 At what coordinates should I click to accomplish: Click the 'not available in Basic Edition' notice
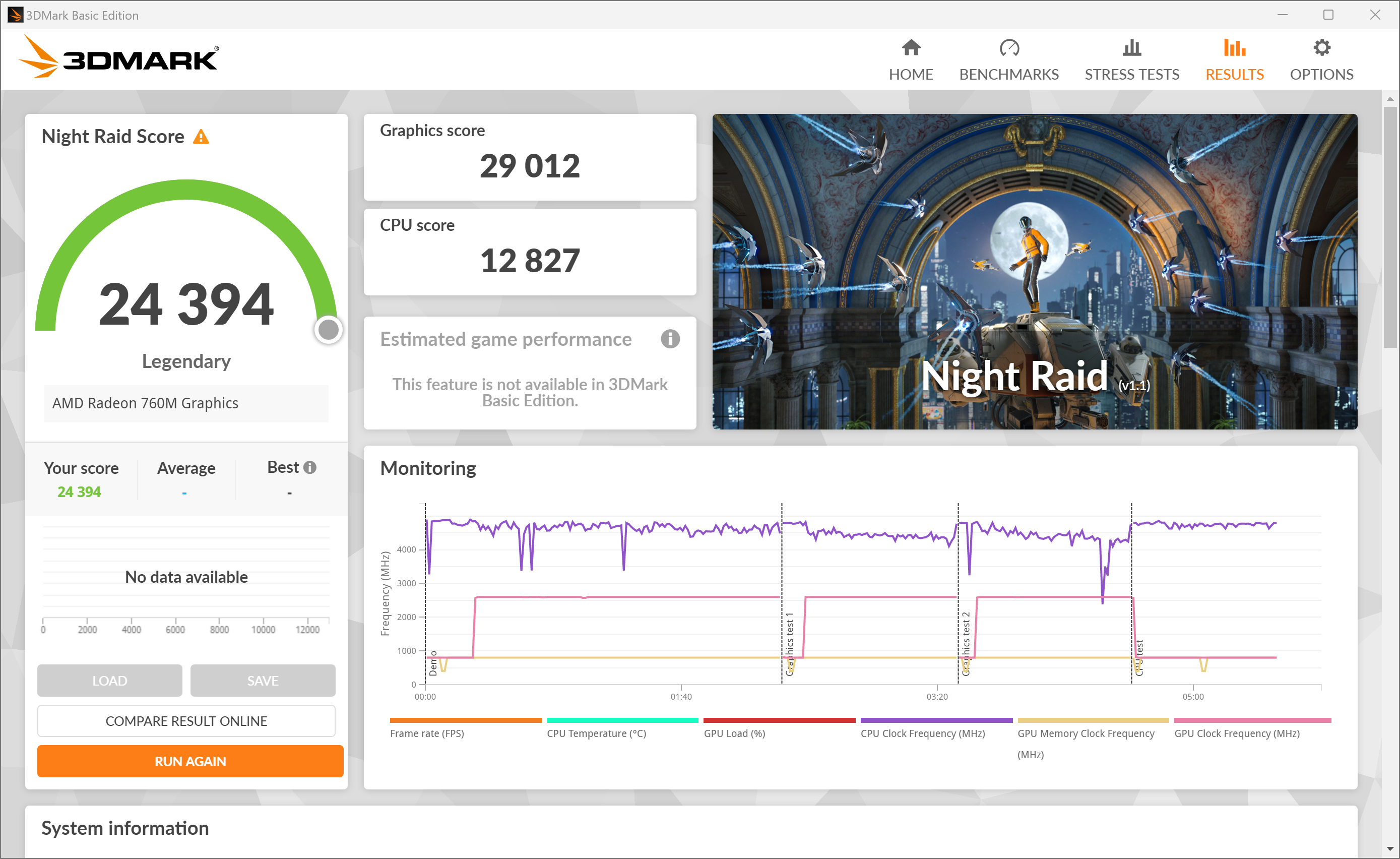pyautogui.click(x=530, y=392)
